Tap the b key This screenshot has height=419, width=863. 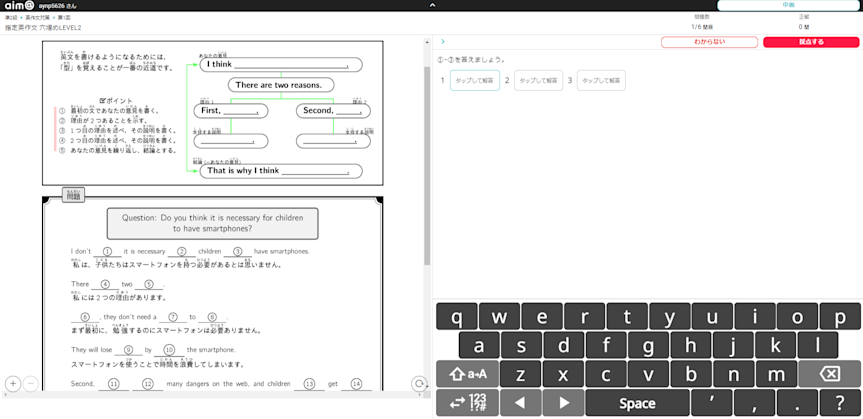tap(691, 374)
